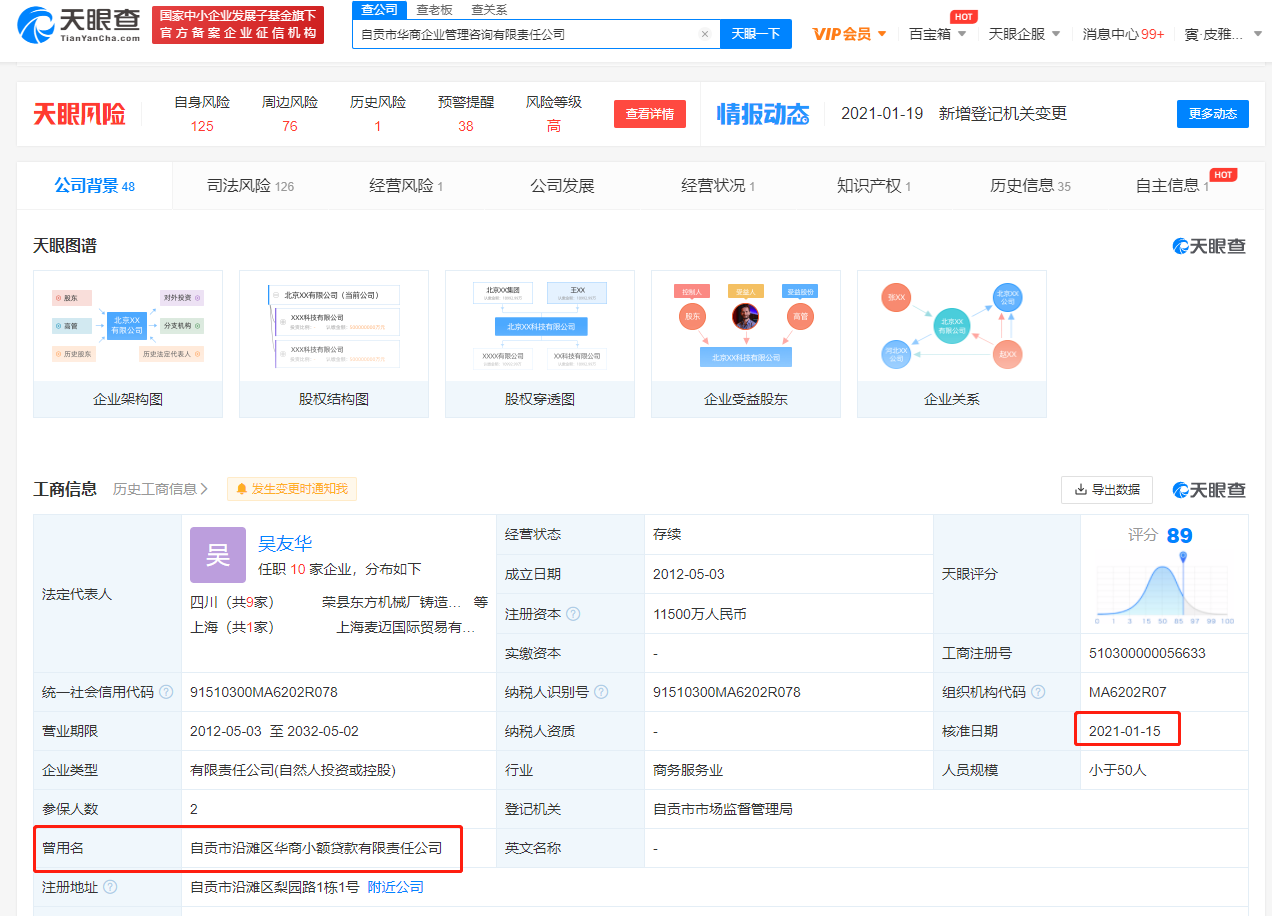The width and height of the screenshot is (1272, 916).
Task: Click the help icon beside 注册资本
Action: [573, 614]
